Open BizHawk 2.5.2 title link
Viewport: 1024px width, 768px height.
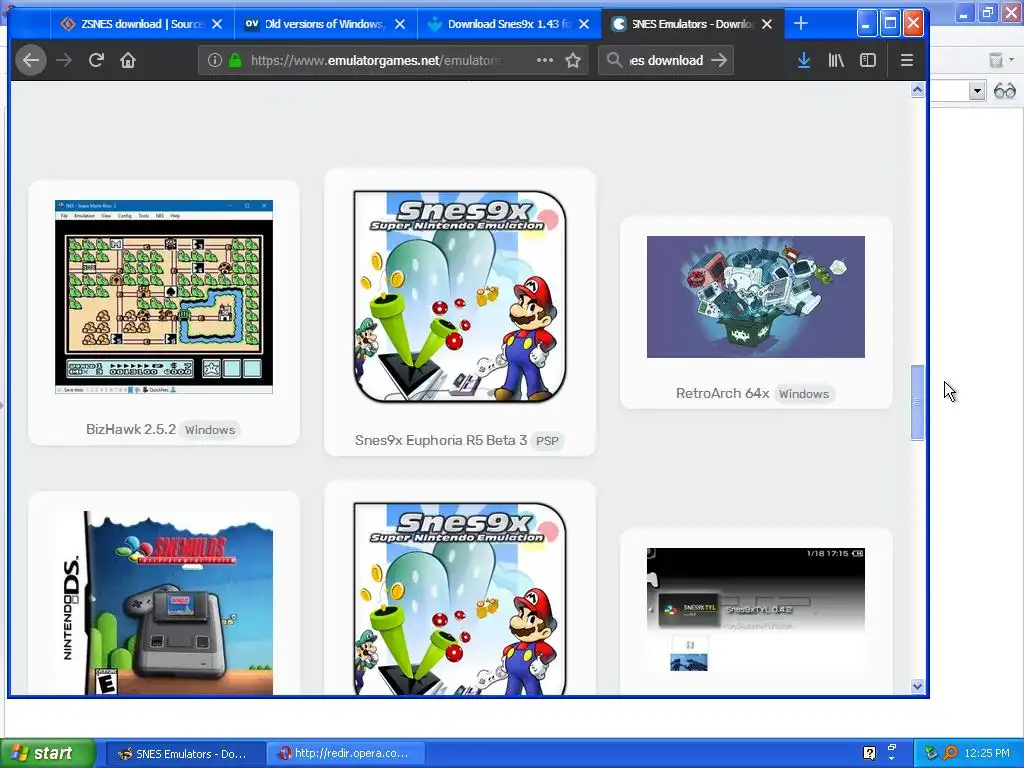point(131,429)
